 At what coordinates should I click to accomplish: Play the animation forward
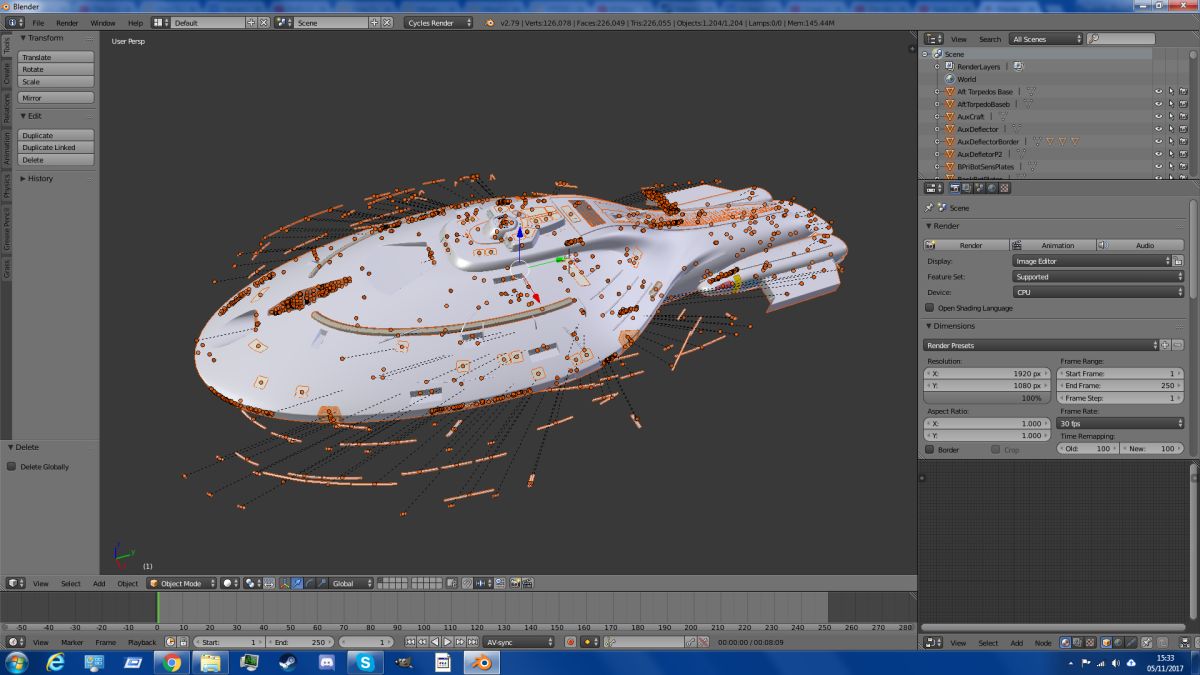point(447,642)
